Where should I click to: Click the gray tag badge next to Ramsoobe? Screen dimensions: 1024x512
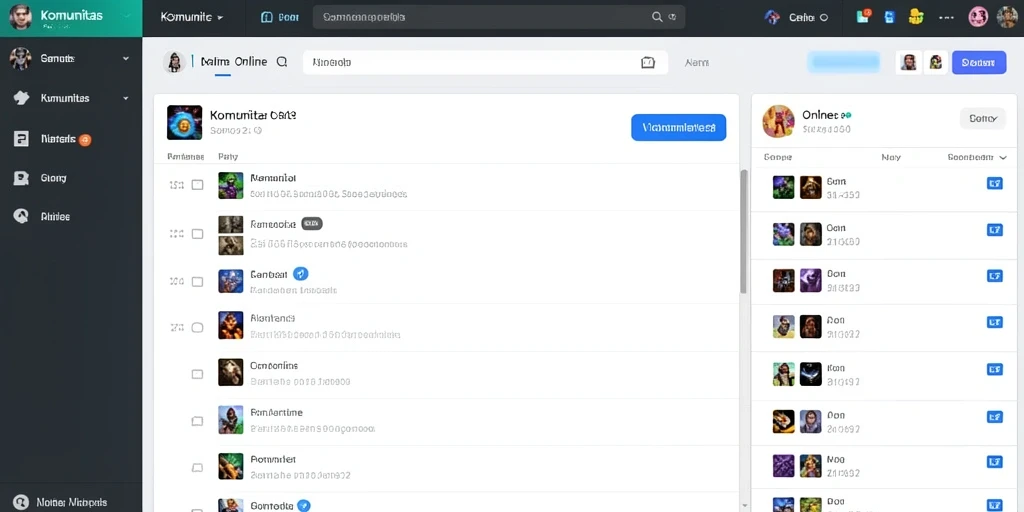[x=312, y=224]
